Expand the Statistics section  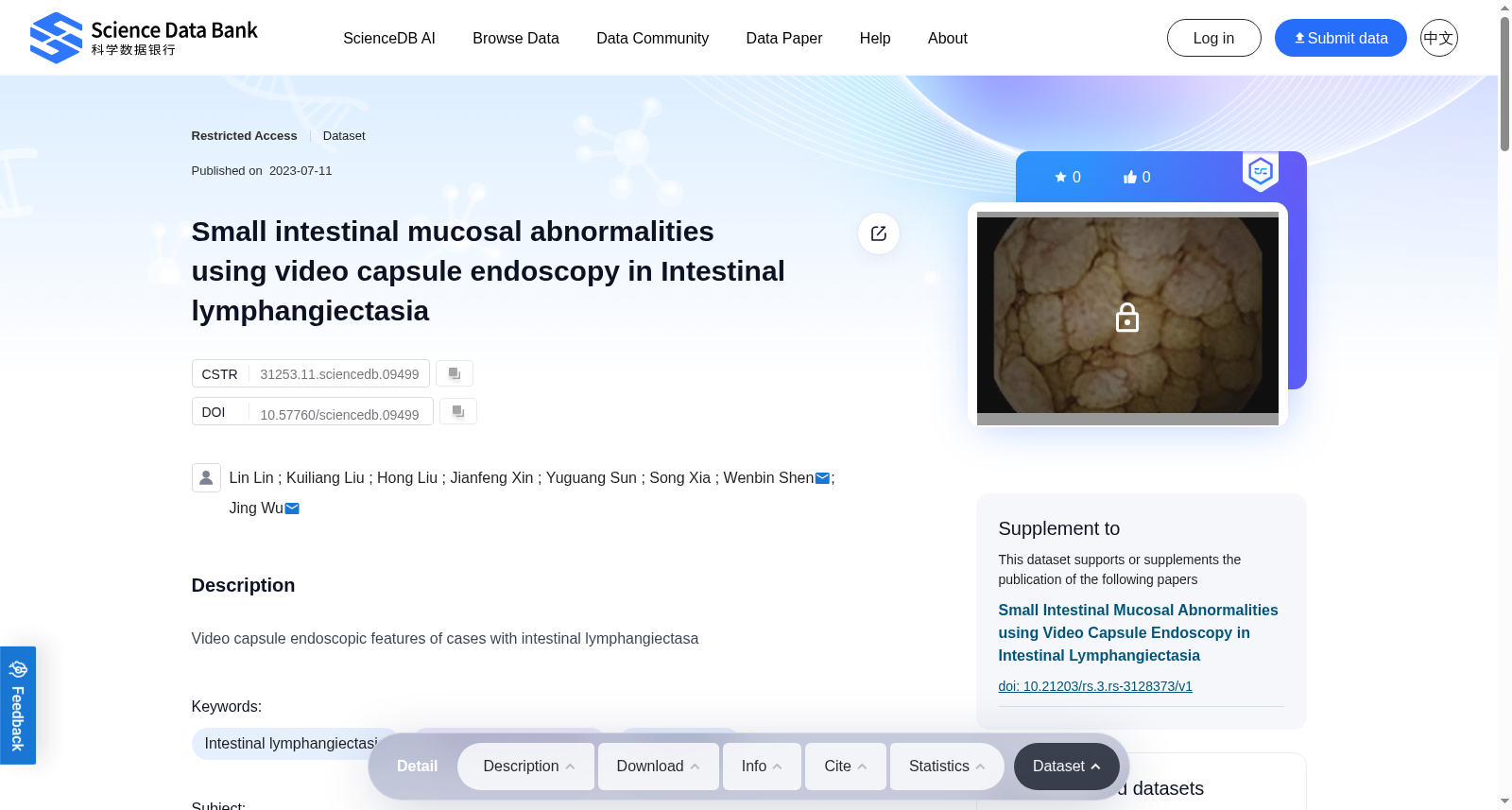click(x=947, y=767)
